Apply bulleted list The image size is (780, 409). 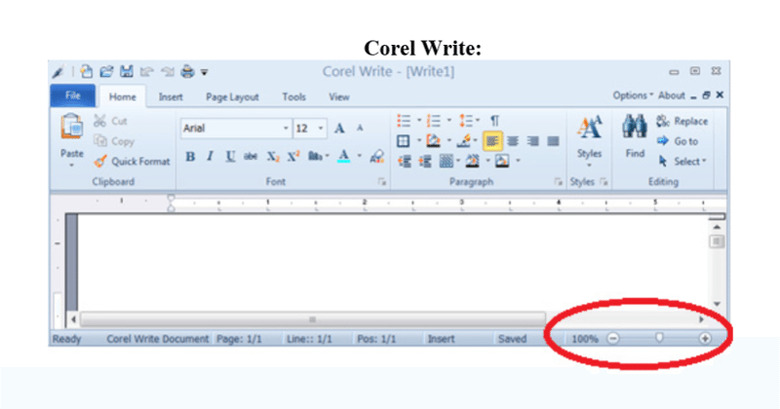tap(404, 121)
